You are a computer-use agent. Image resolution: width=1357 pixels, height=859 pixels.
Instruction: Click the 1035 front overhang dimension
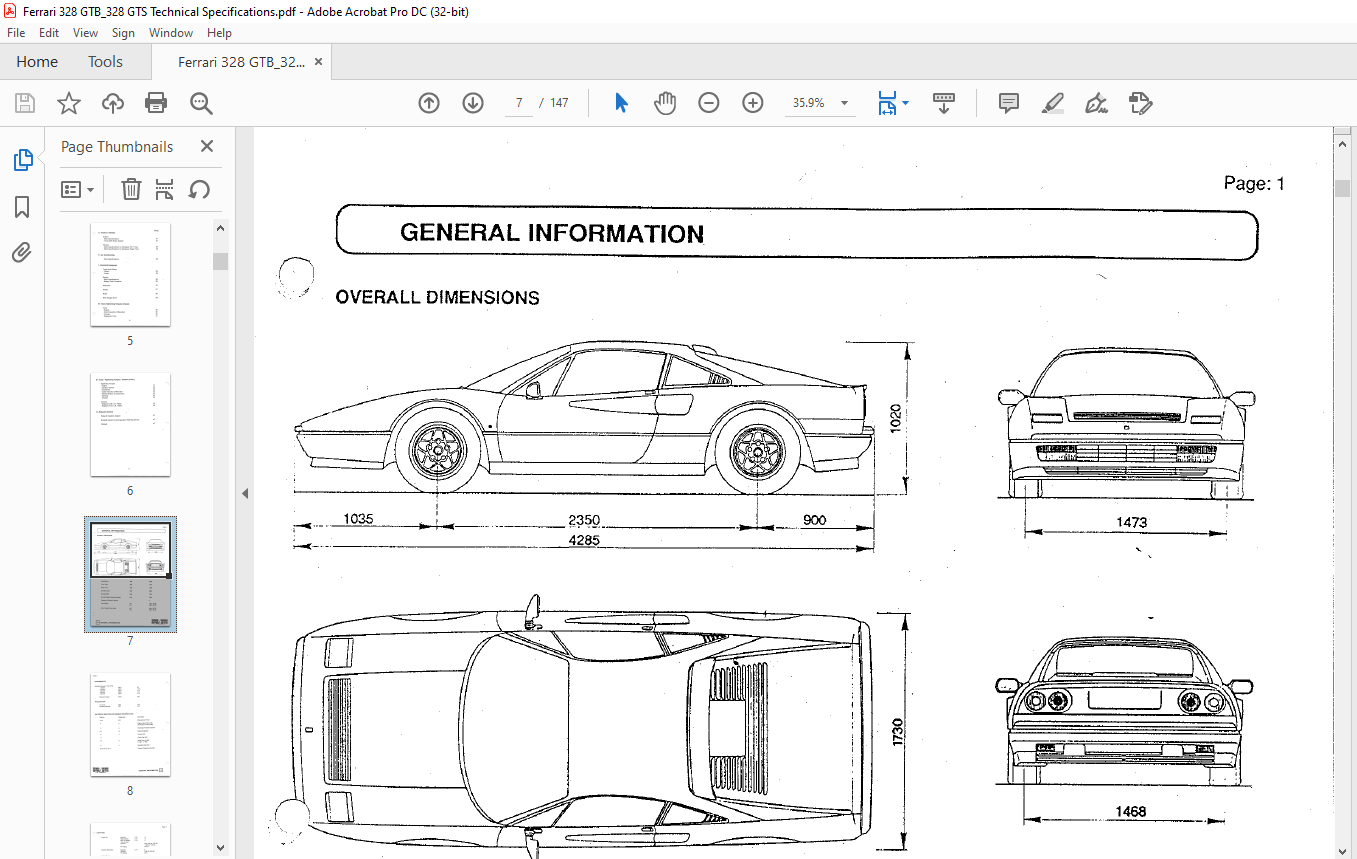pyautogui.click(x=358, y=519)
